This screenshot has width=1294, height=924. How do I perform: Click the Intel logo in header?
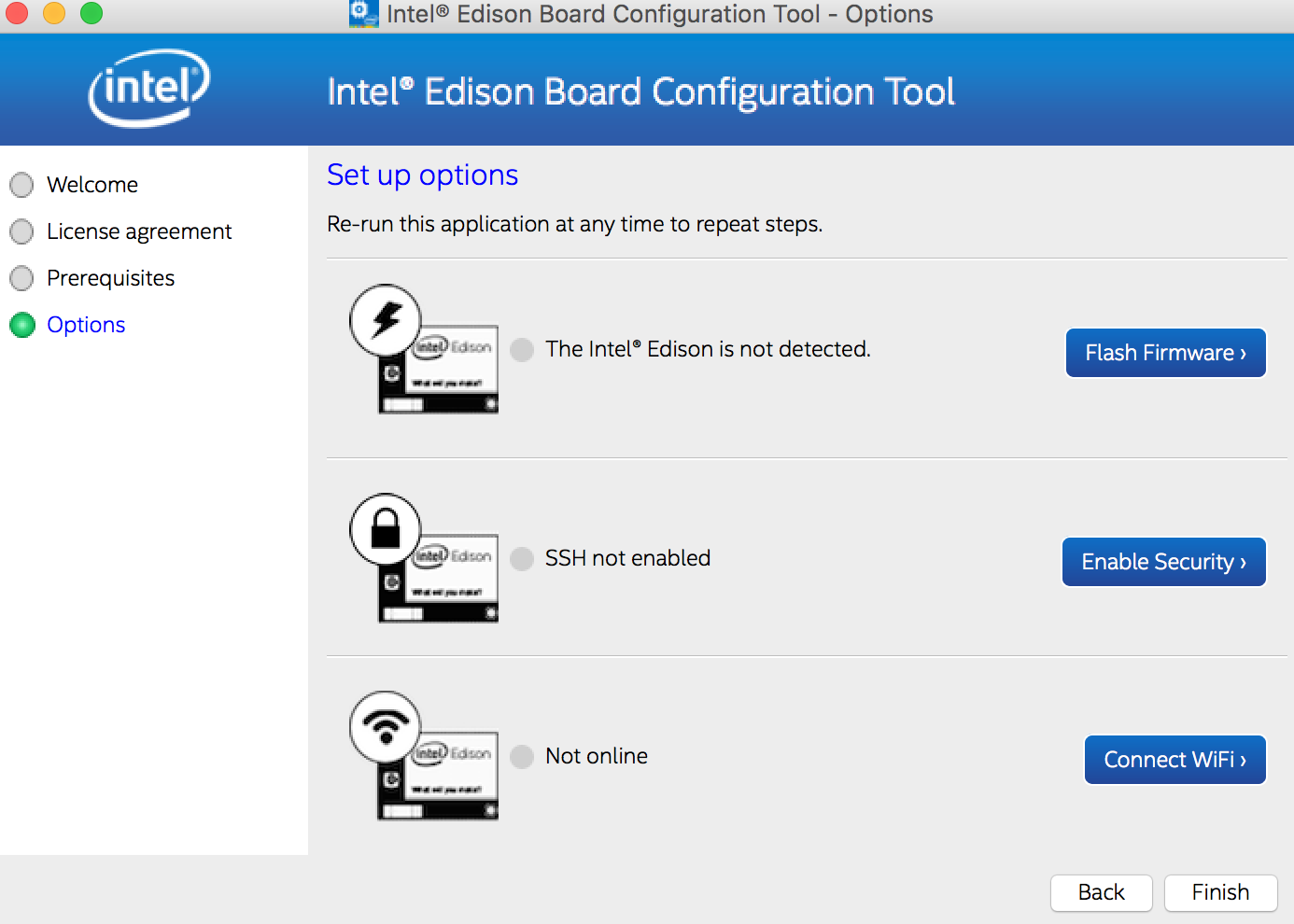(x=149, y=88)
